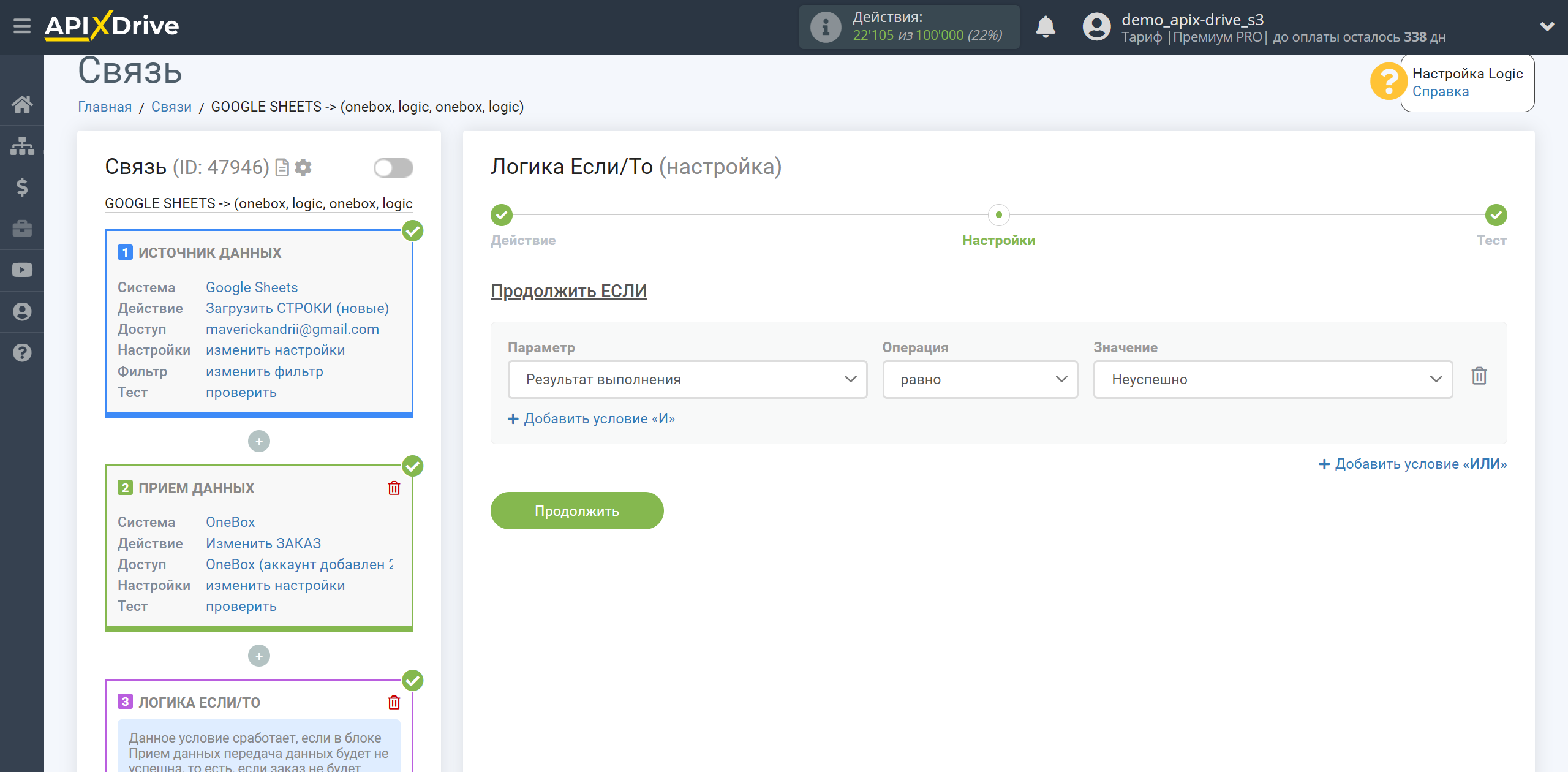Go to Настройки step

(998, 215)
